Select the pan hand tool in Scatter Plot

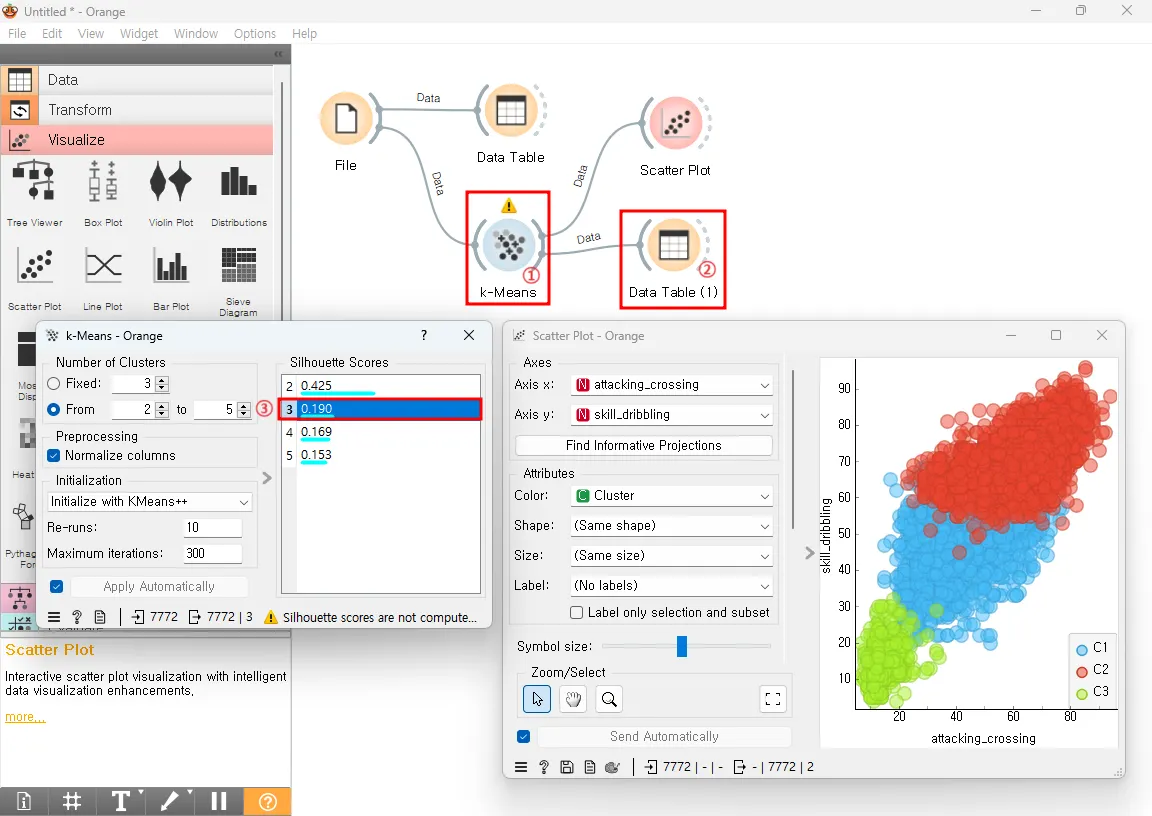pyautogui.click(x=573, y=699)
